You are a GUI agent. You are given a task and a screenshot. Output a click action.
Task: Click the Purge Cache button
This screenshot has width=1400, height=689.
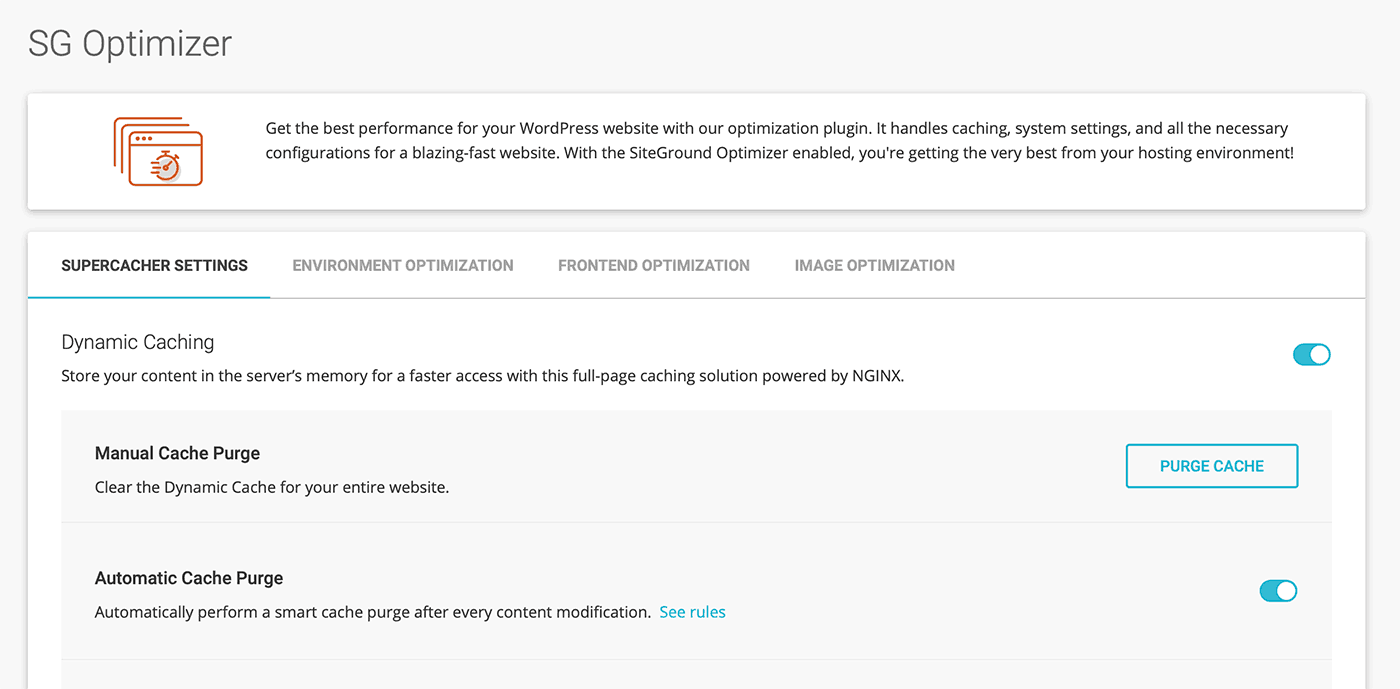1212,466
